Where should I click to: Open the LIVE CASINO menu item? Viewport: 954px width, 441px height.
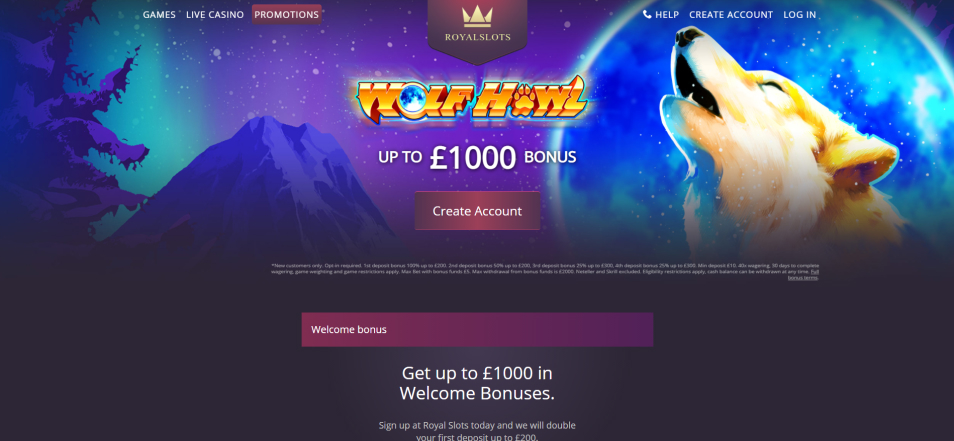coord(215,15)
